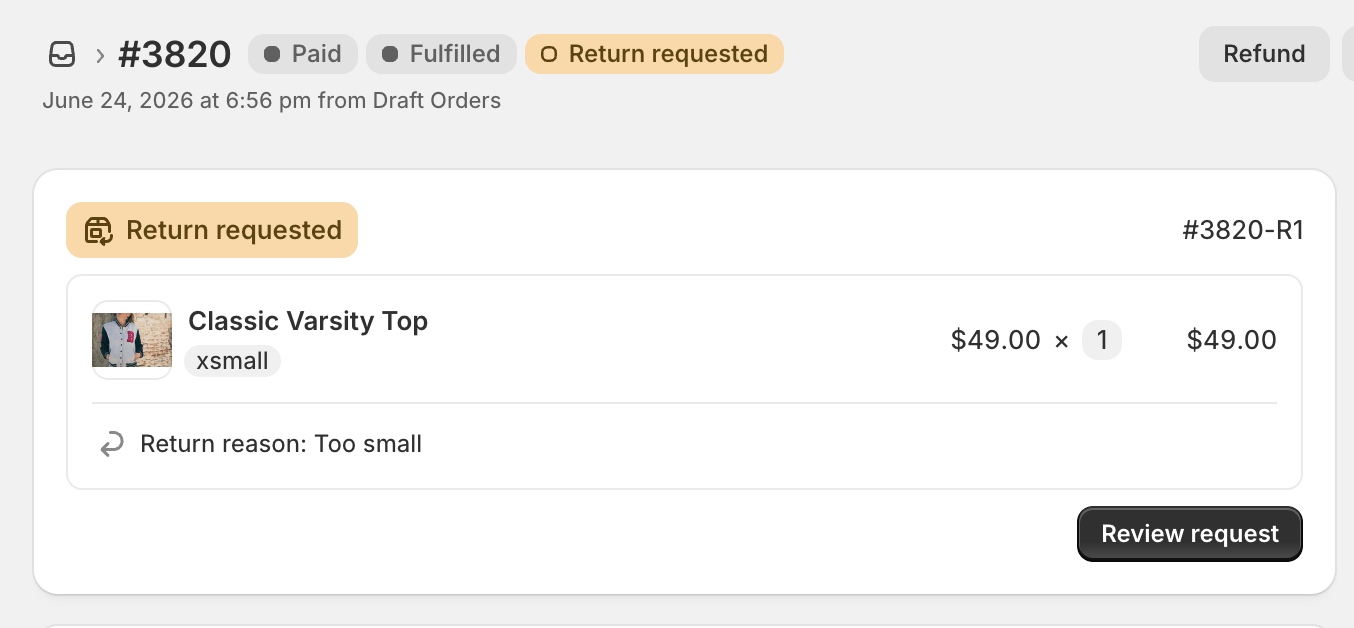Viewport: 1354px width, 628px height.
Task: Click the #3820-R1 return number
Action: point(1243,231)
